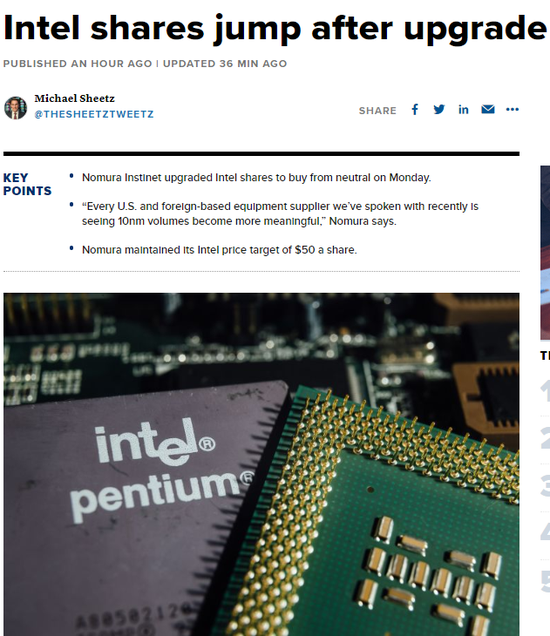Share article on Twitter
550x636 pixels.
pyautogui.click(x=439, y=110)
